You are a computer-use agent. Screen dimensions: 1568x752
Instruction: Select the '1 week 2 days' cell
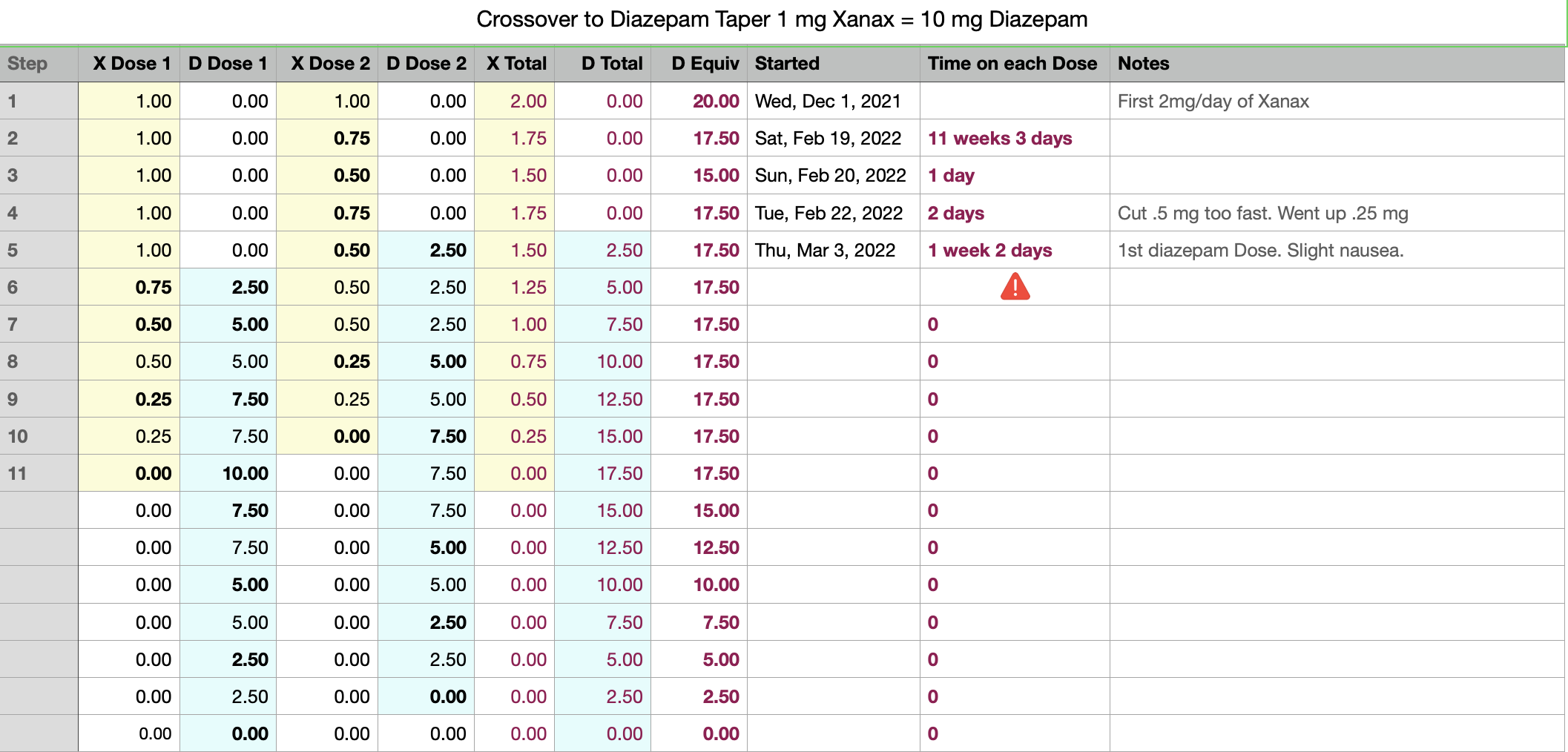[1015, 250]
